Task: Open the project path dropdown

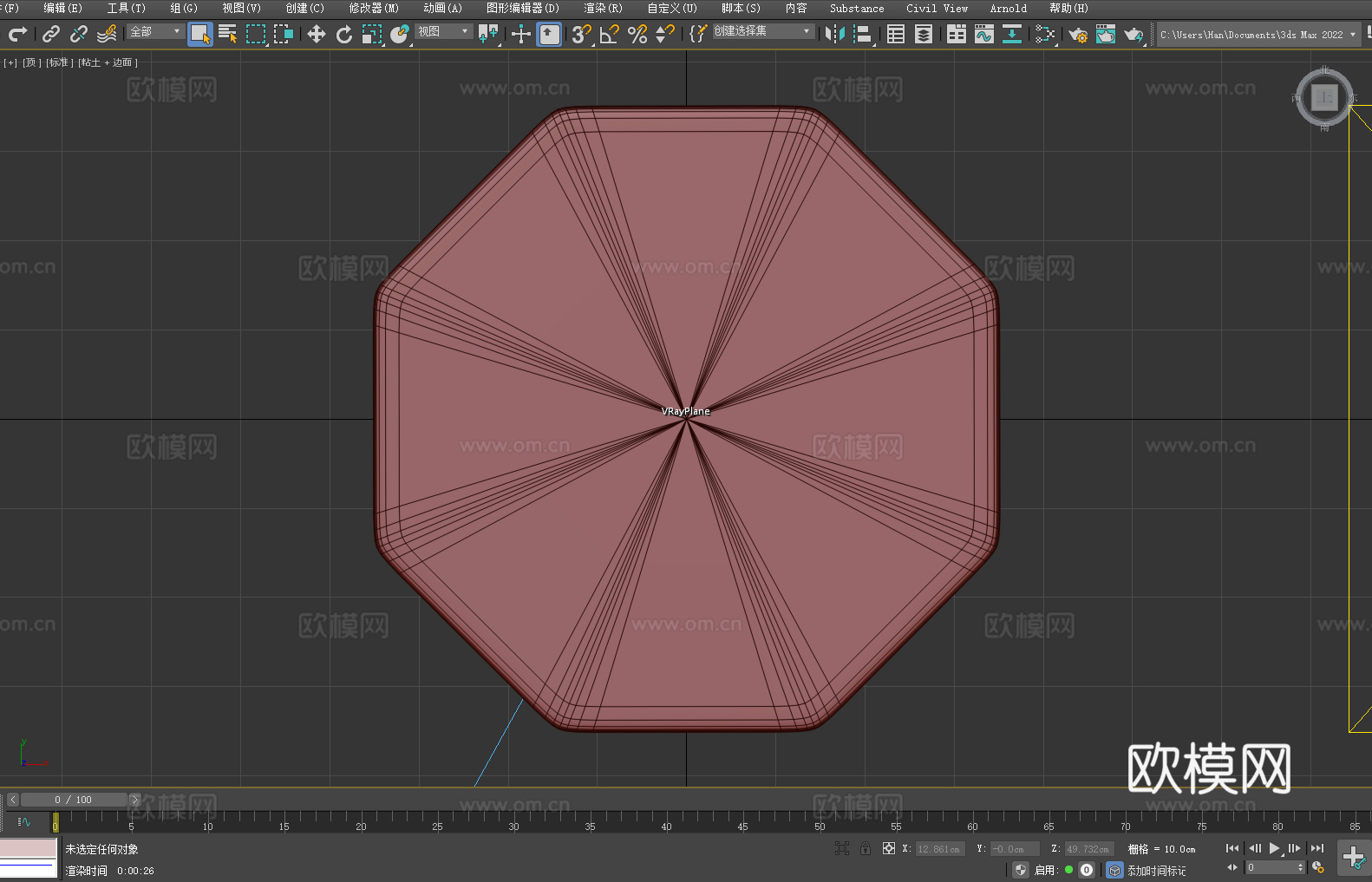Action: [1258, 35]
